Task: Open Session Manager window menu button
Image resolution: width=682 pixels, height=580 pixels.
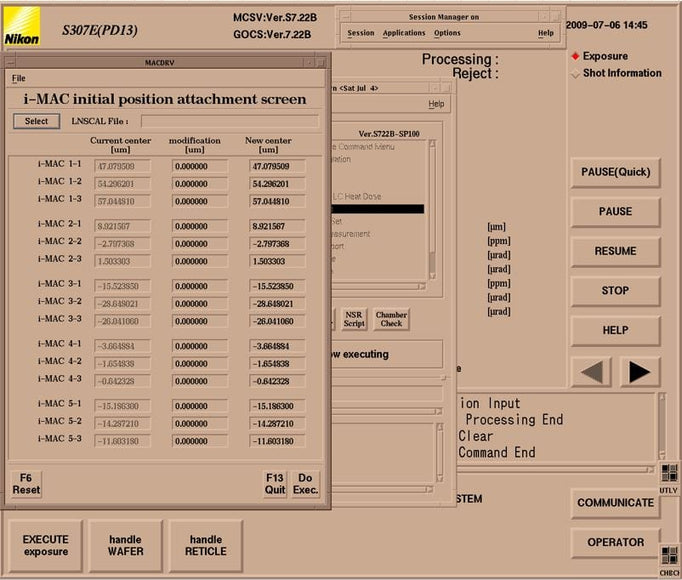Action: [x=345, y=17]
